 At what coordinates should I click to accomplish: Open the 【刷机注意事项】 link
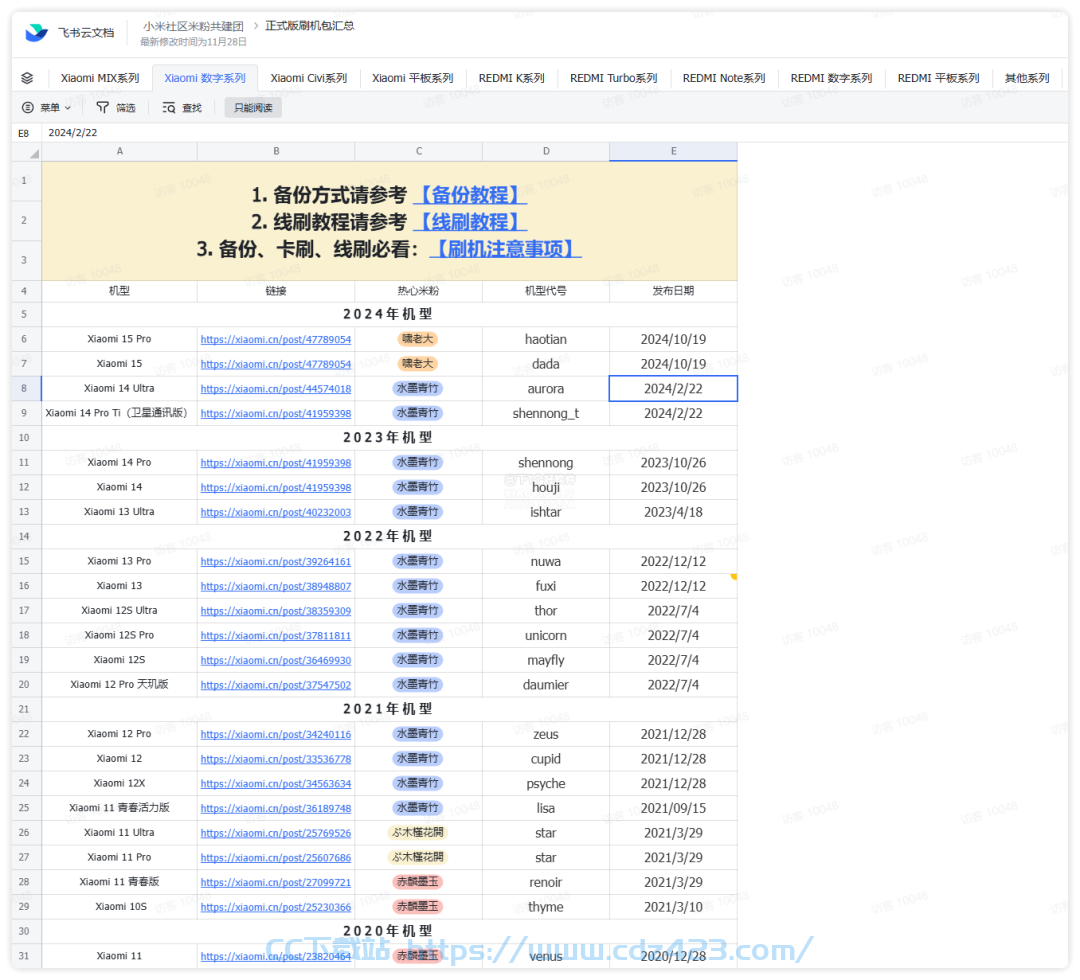coord(506,249)
